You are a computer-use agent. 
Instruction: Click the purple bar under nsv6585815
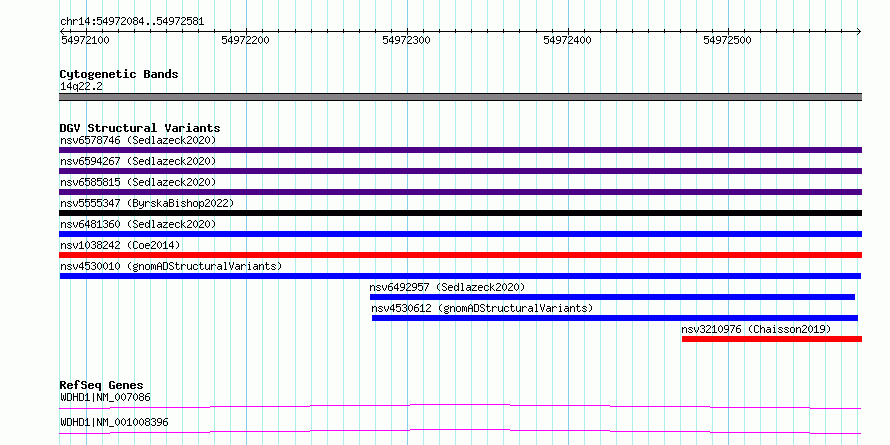point(460,192)
